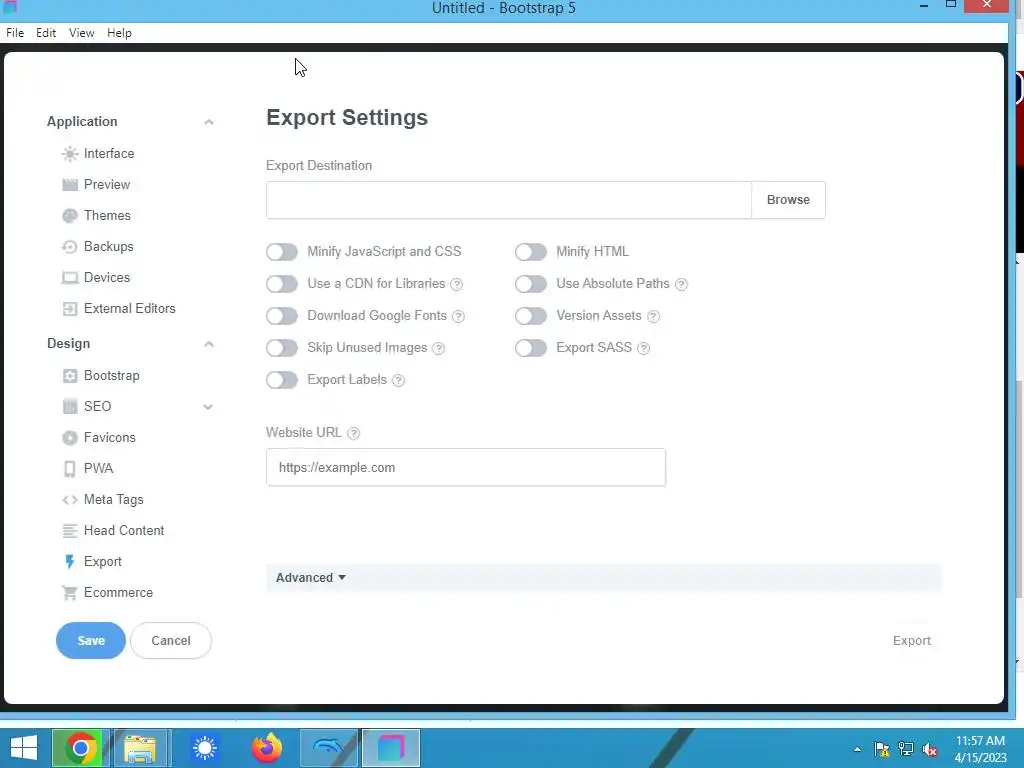Open Ecommerce settings in sidebar
The image size is (1024, 768).
(x=118, y=592)
